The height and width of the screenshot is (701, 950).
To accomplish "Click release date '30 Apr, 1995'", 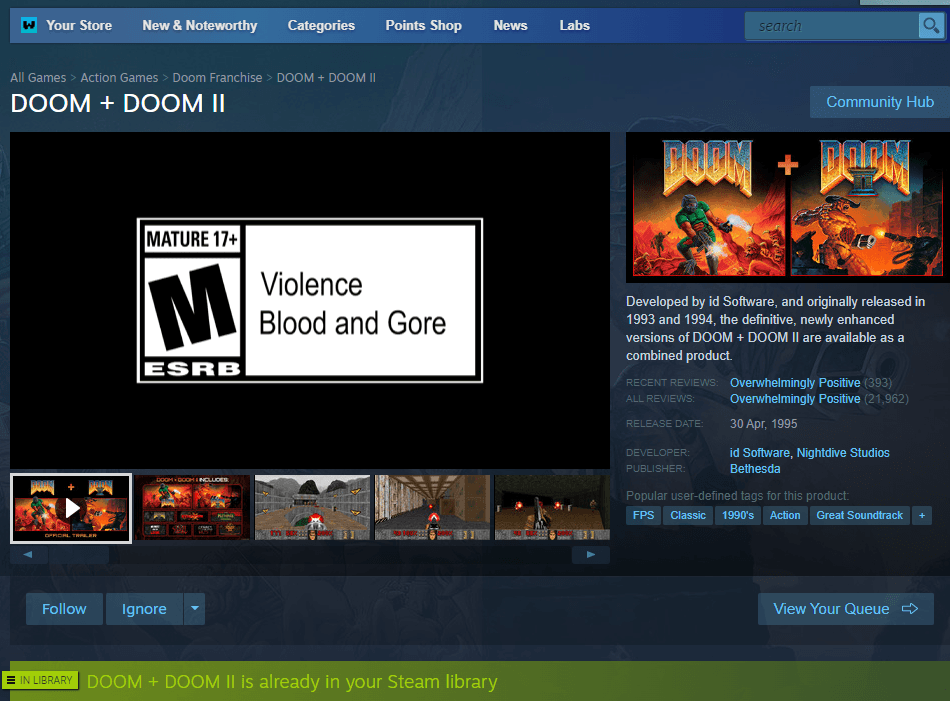I will coord(763,424).
